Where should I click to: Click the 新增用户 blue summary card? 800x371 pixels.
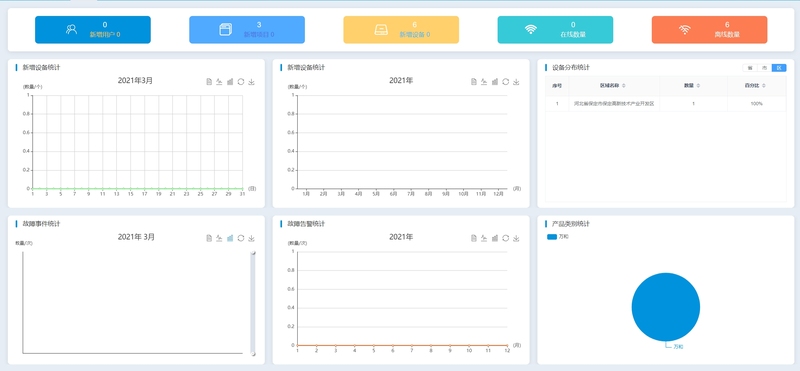pos(93,30)
